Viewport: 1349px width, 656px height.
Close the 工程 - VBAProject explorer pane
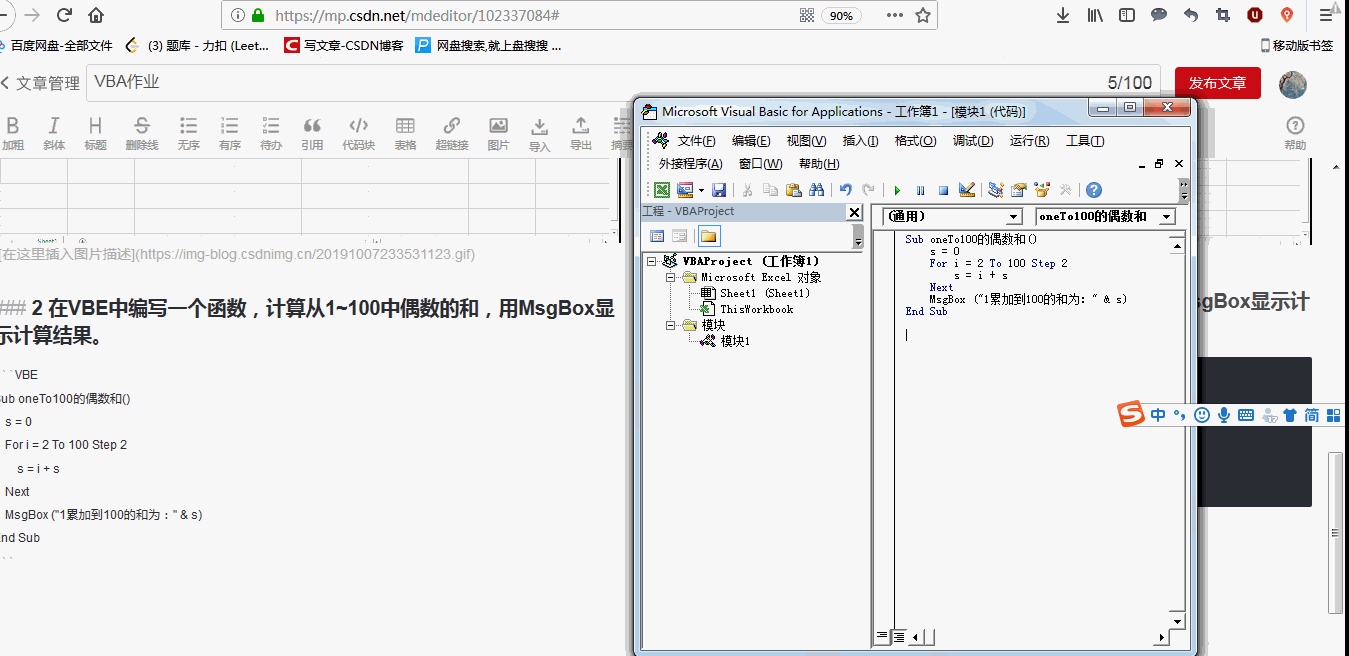click(854, 212)
